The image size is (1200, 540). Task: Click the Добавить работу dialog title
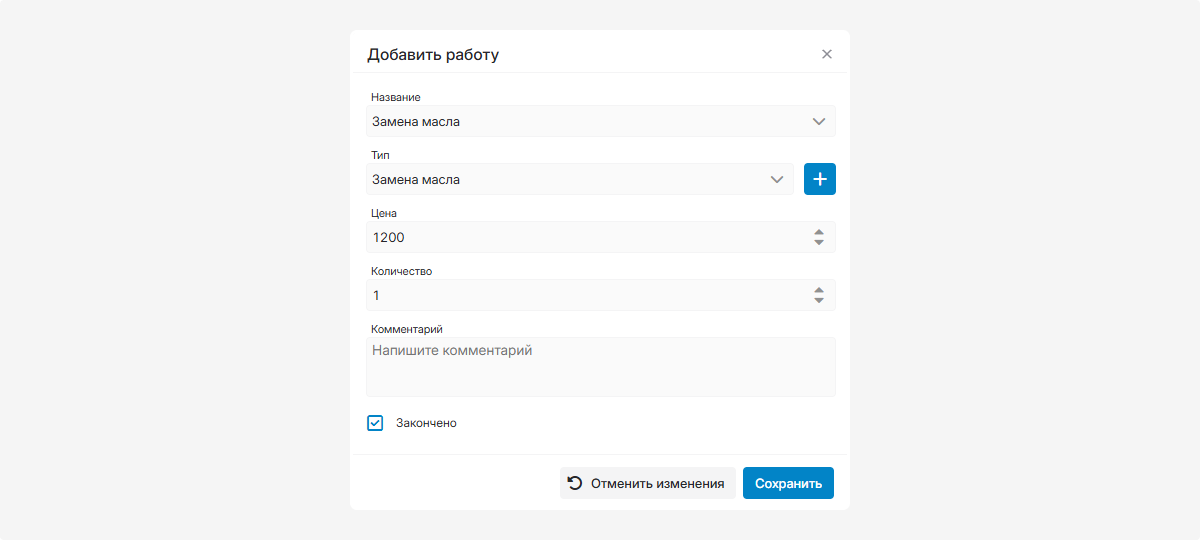pyautogui.click(x=433, y=55)
